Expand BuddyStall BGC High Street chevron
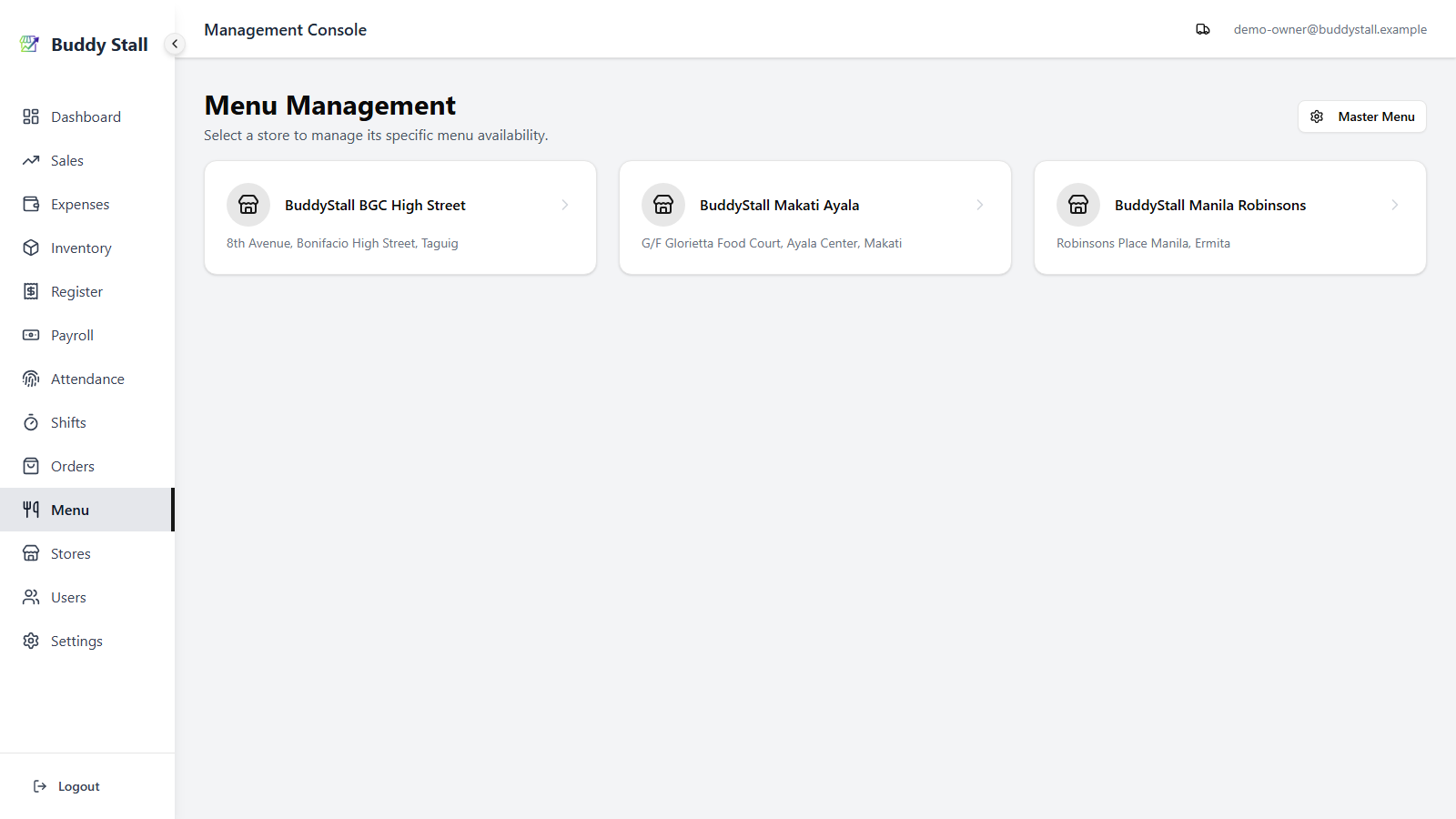1456x819 pixels. [x=565, y=205]
